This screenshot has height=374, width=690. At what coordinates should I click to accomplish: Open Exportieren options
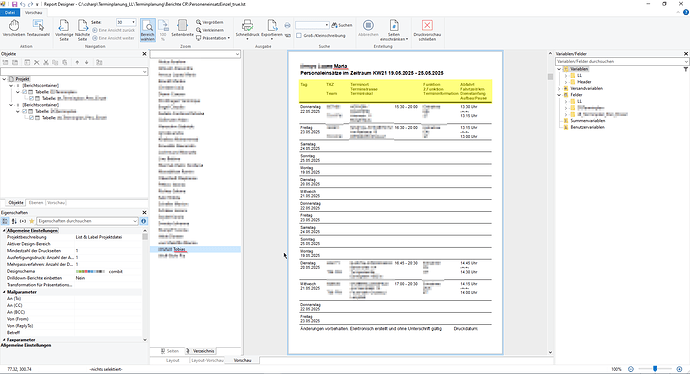coord(272,29)
